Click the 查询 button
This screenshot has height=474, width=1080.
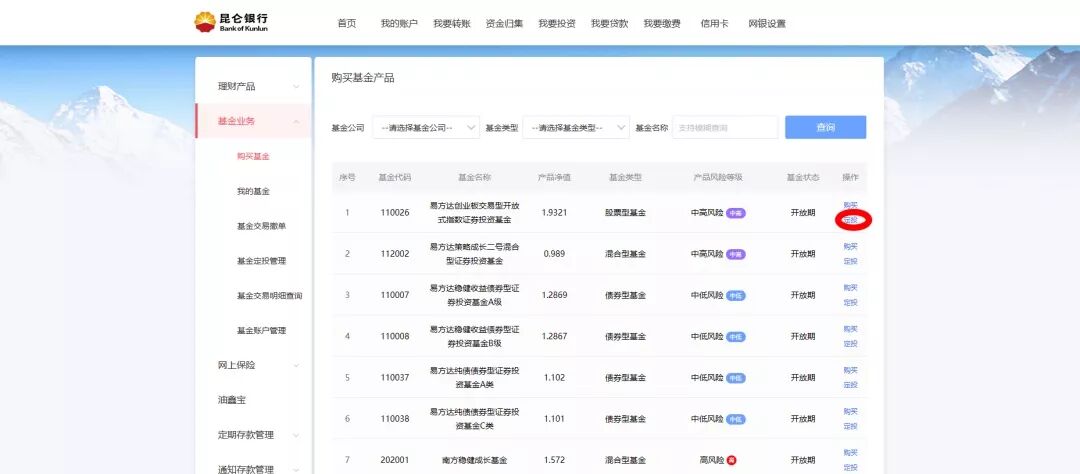click(x=825, y=127)
